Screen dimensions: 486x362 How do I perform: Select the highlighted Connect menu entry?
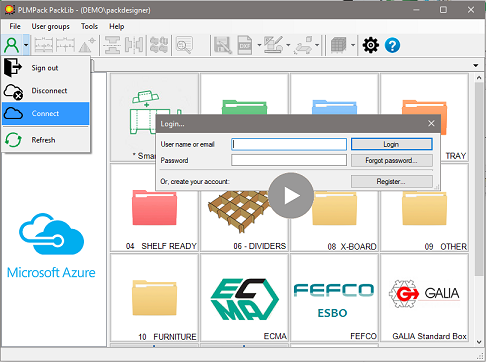46,113
